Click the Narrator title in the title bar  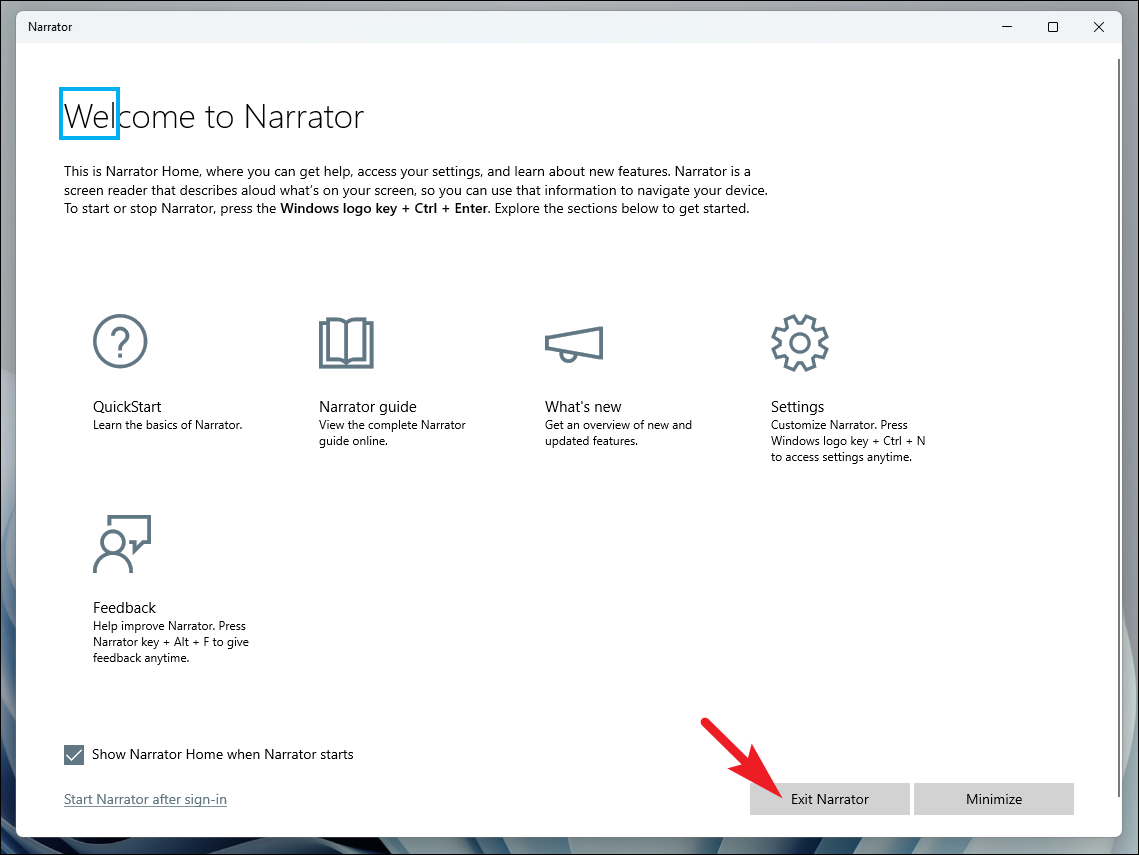click(x=50, y=27)
